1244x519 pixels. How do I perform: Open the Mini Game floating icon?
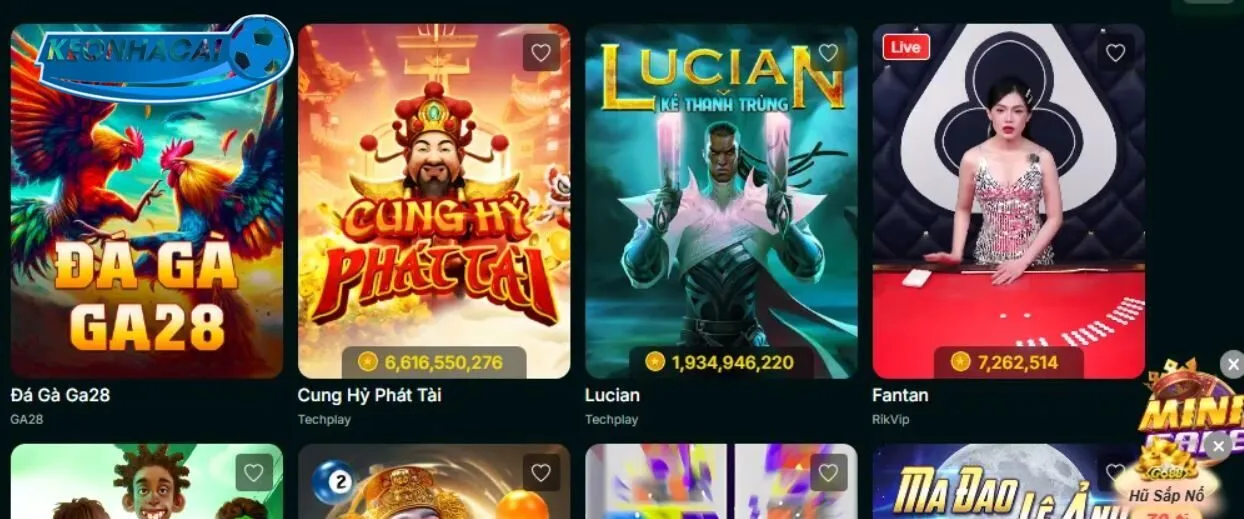[1192, 405]
